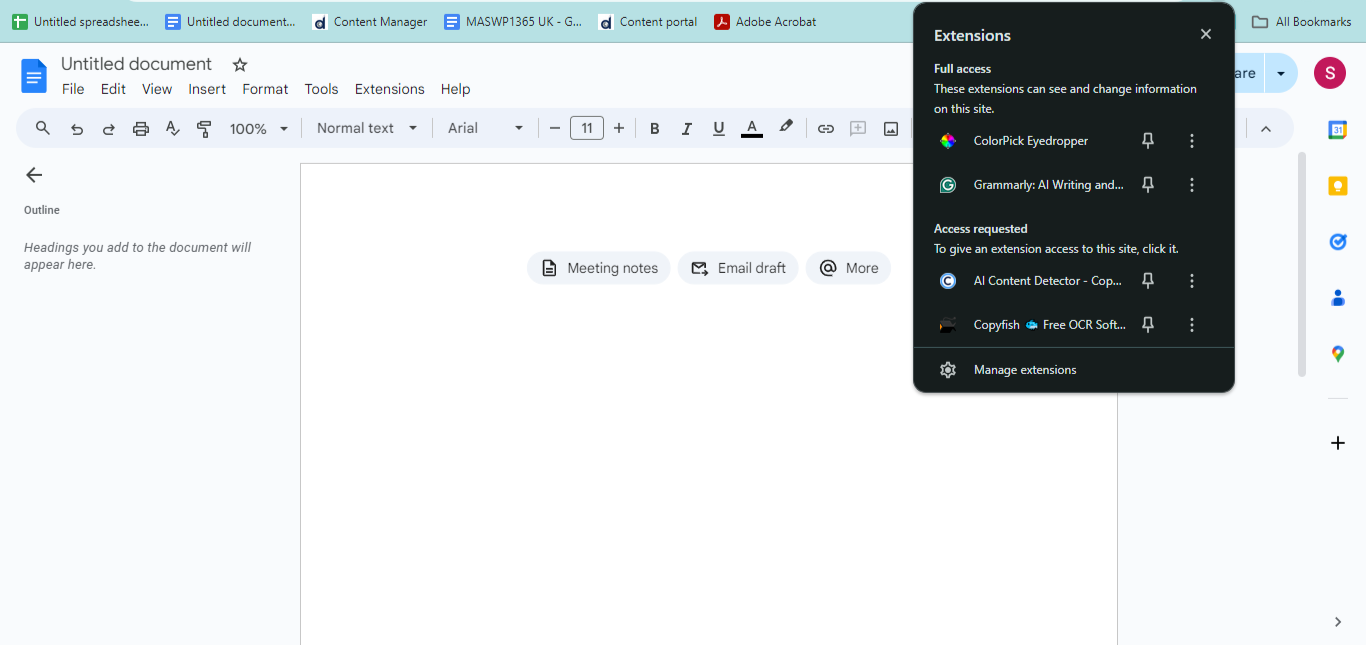Toggle italic formatting

(x=686, y=128)
